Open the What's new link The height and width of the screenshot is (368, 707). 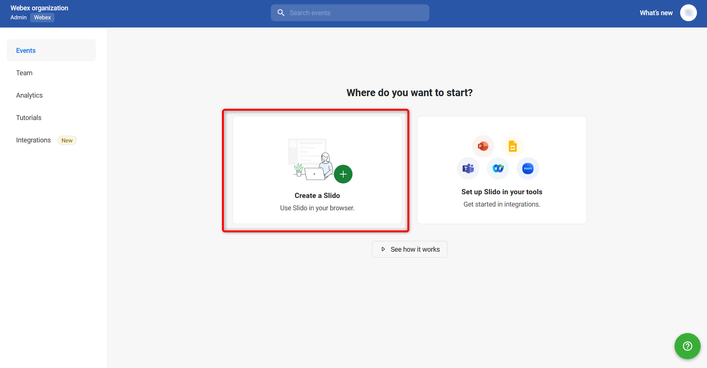tap(656, 13)
